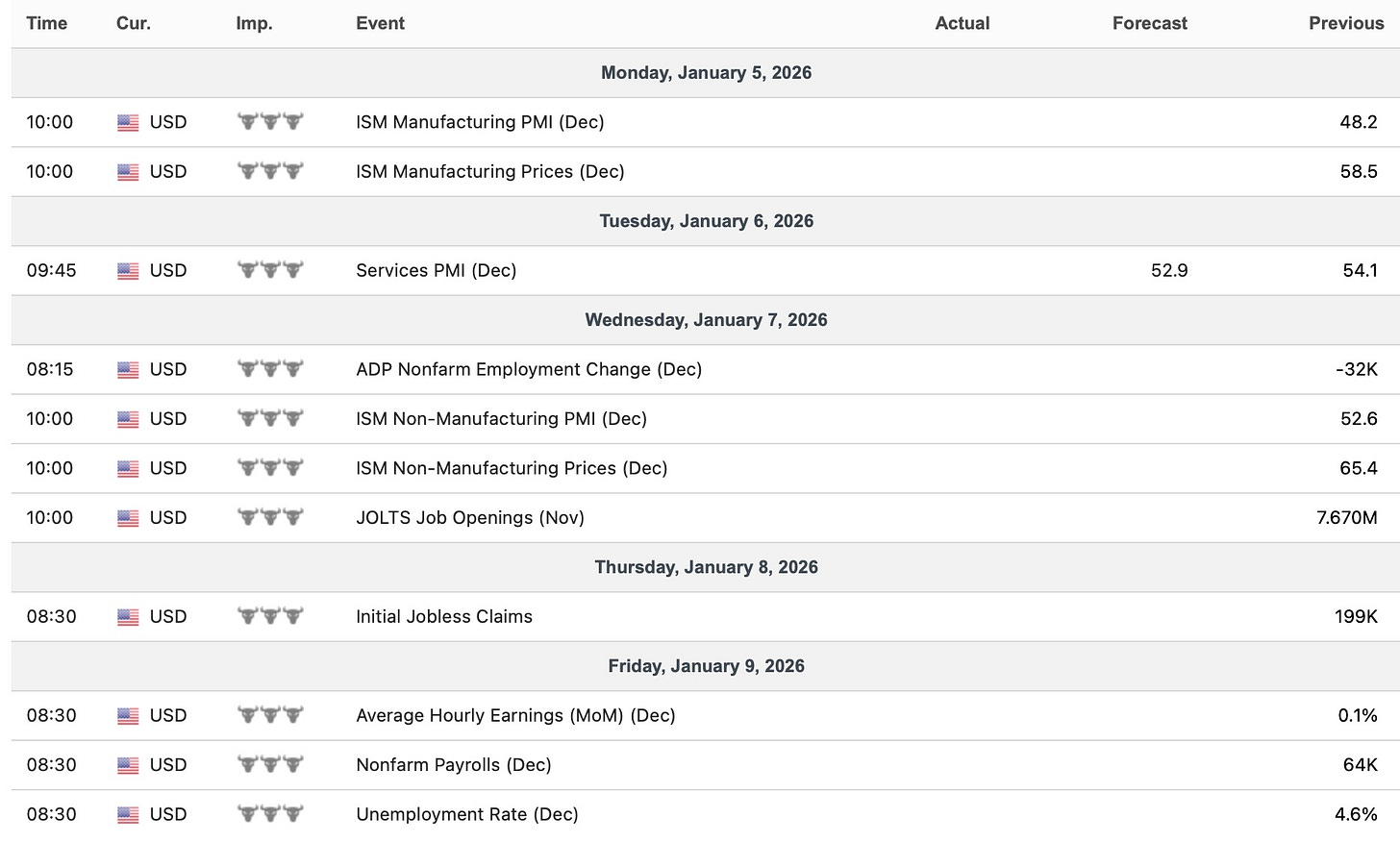Screen dimensions: 1400x867
Task: Click US flag in ADP Nonfarm Employment Change row
Action: [128, 370]
